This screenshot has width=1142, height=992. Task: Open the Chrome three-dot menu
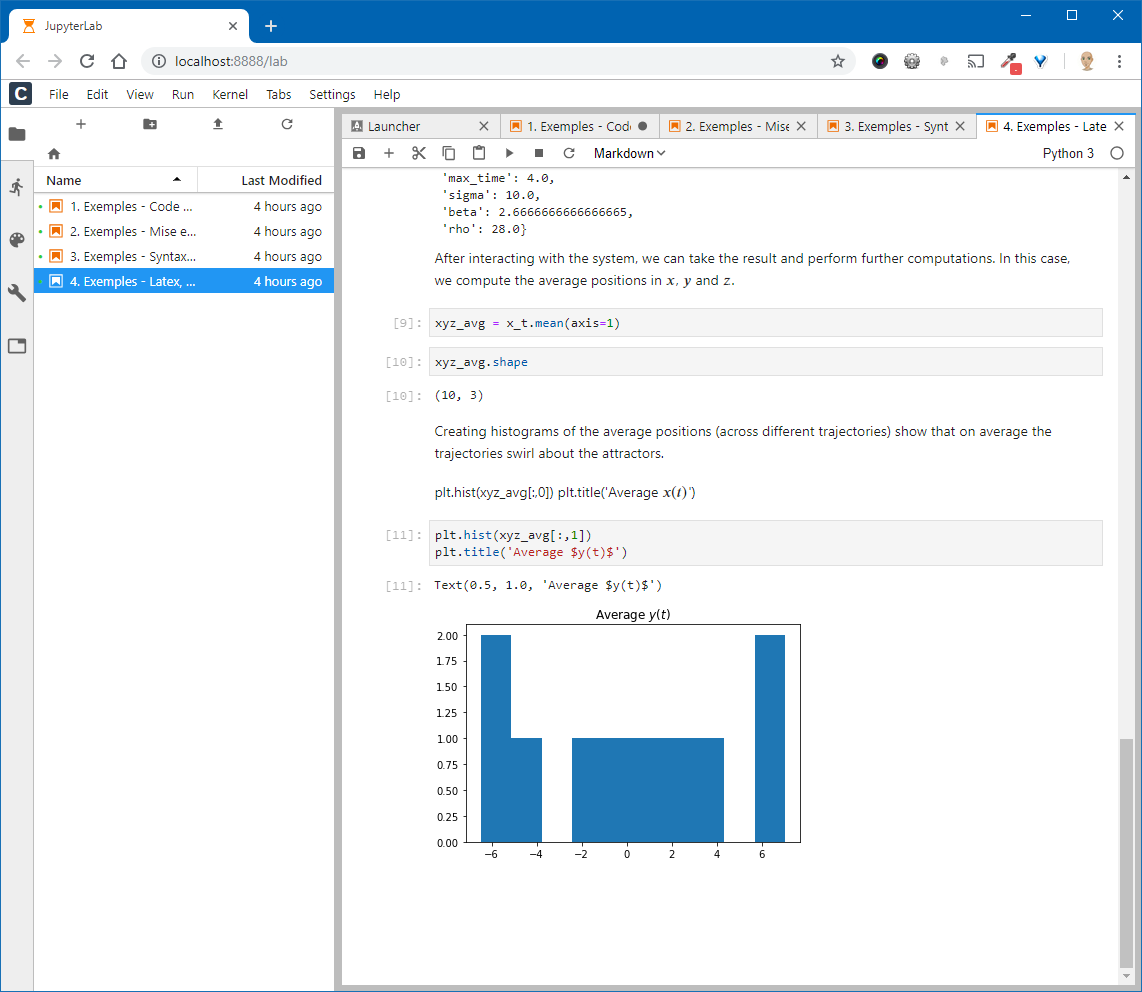pyautogui.click(x=1119, y=61)
